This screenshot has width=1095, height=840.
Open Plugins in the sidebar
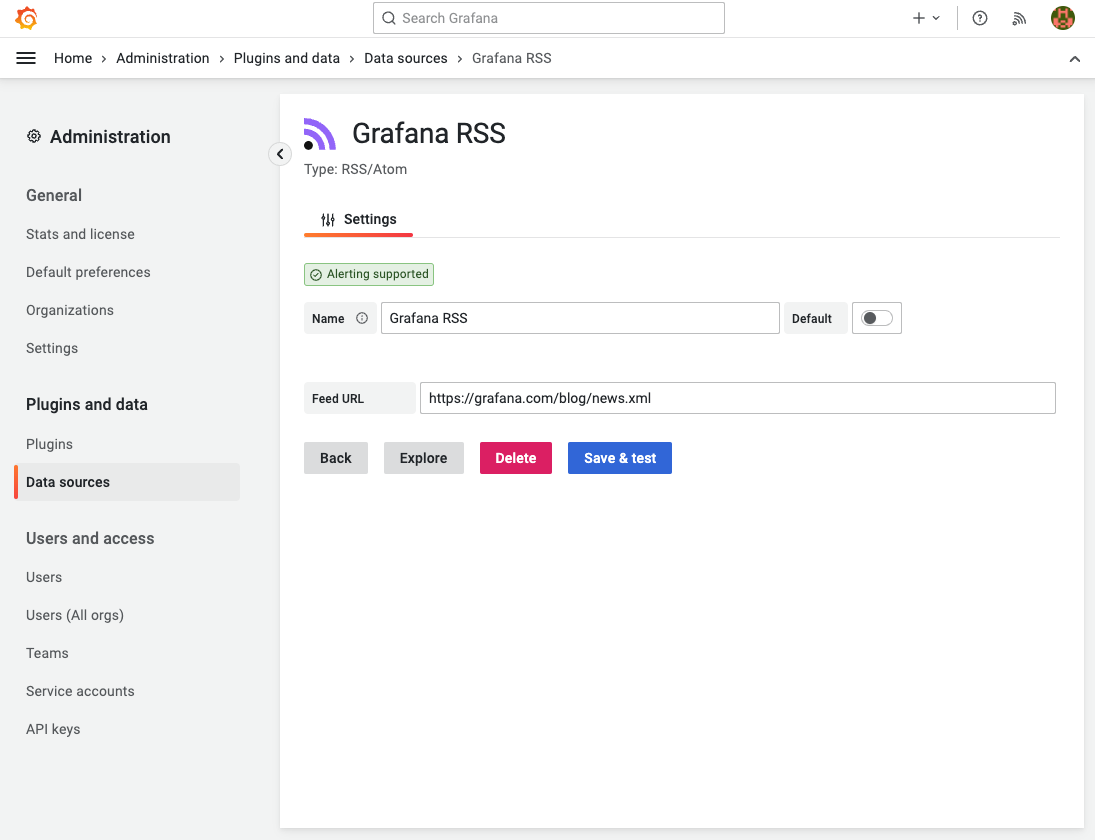point(49,444)
